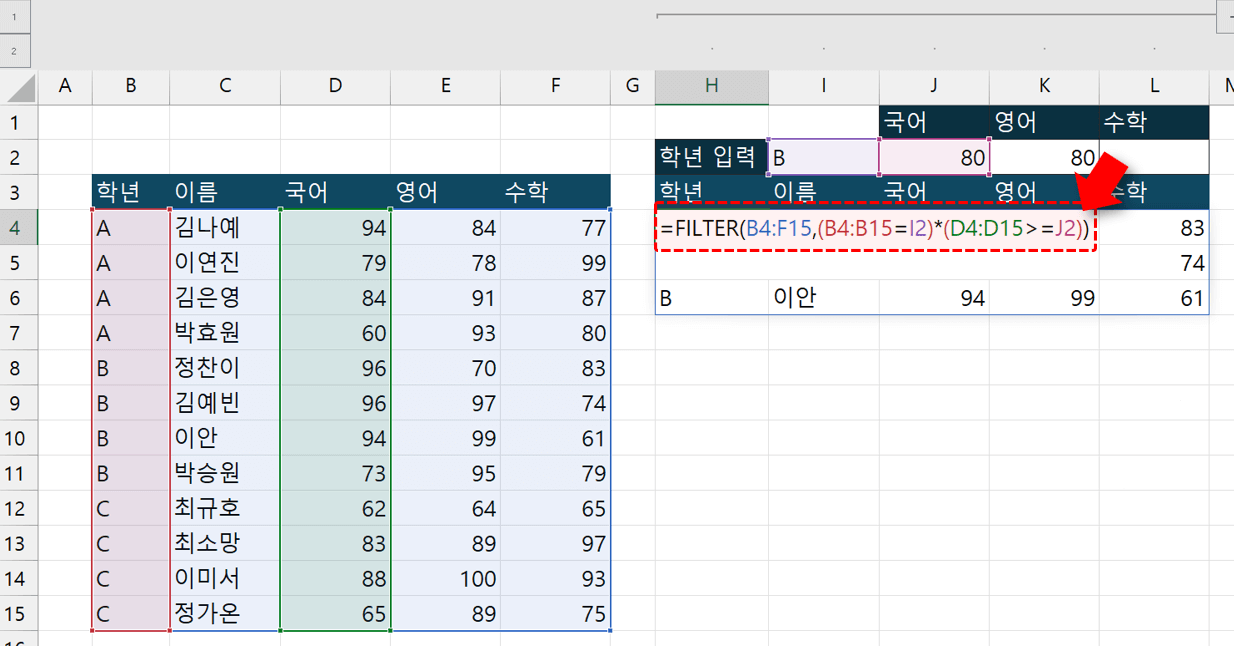This screenshot has width=1234, height=655.
Task: Click the 영어 threshold cell with 80
Action: [1044, 157]
